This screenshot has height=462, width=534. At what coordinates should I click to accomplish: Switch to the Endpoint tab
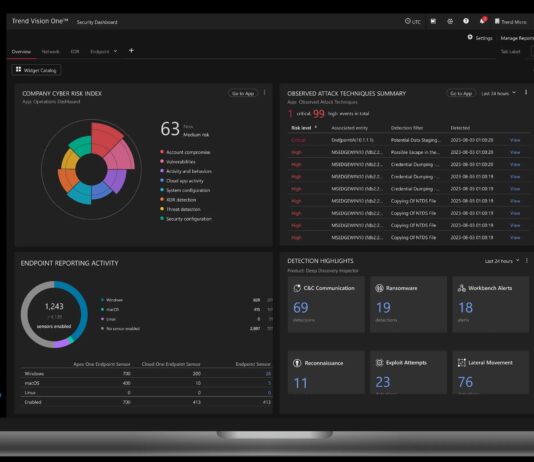(x=99, y=52)
